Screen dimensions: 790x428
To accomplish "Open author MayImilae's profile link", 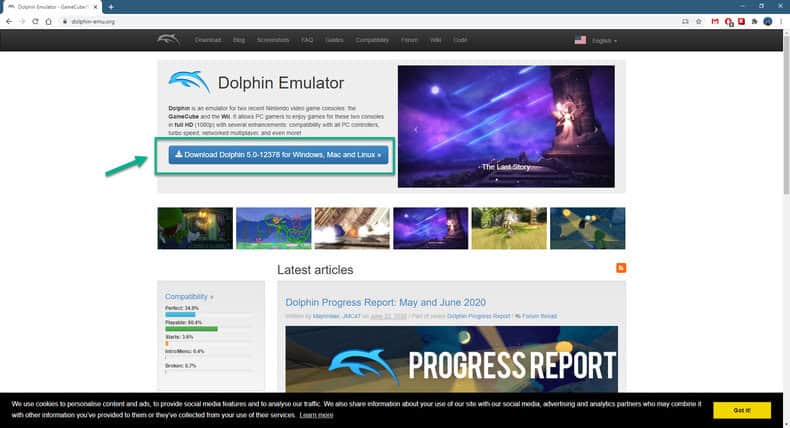I will (325, 316).
